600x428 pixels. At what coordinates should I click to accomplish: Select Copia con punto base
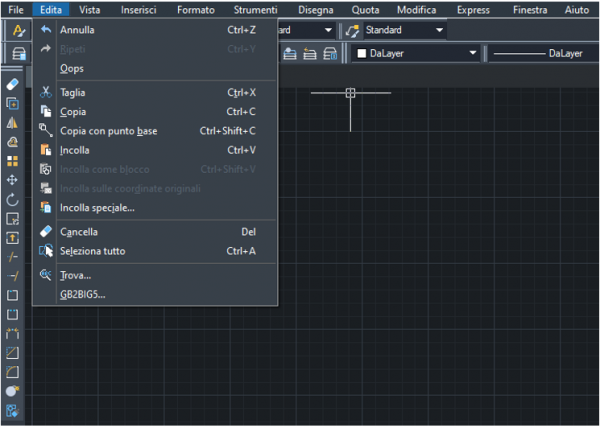[x=155, y=131]
